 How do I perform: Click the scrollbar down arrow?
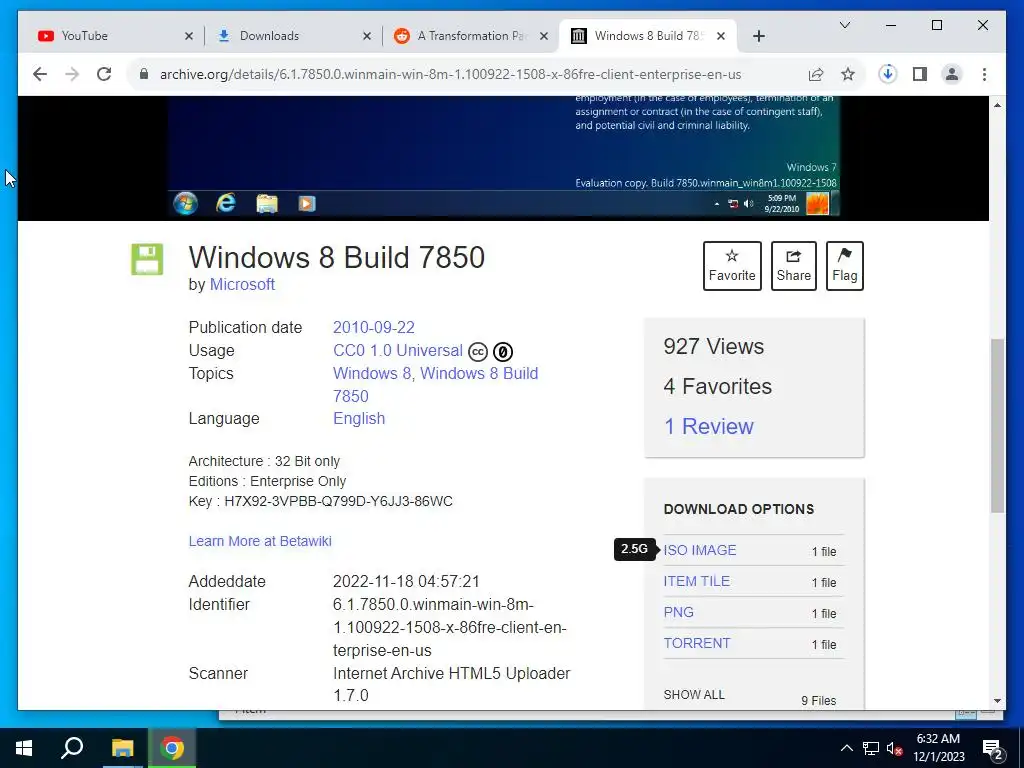(x=997, y=701)
